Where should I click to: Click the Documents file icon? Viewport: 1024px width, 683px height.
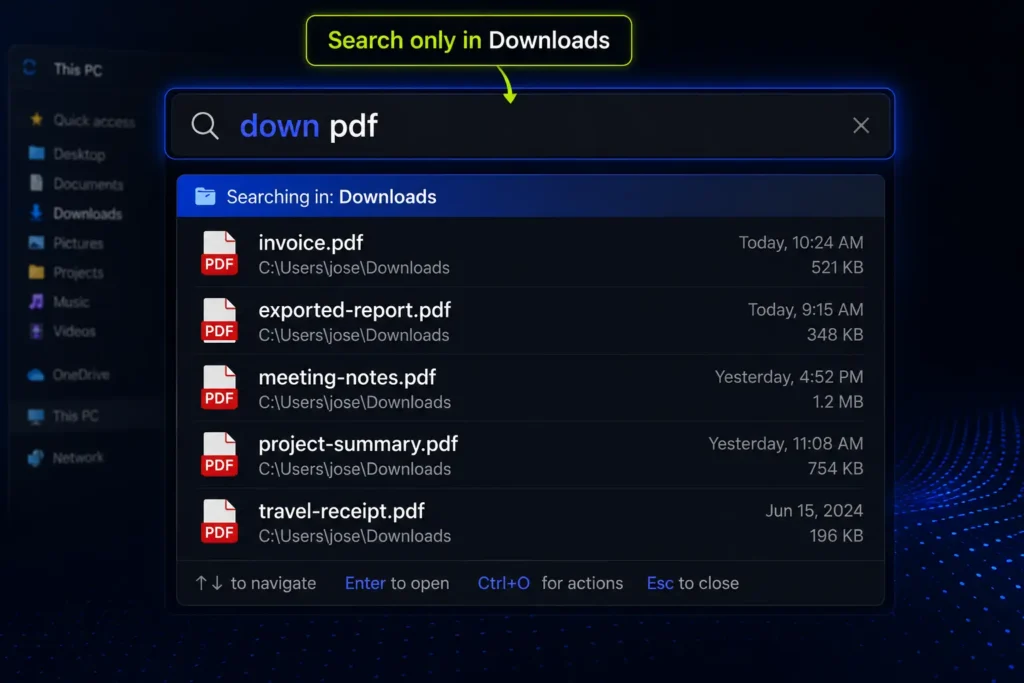pos(37,183)
